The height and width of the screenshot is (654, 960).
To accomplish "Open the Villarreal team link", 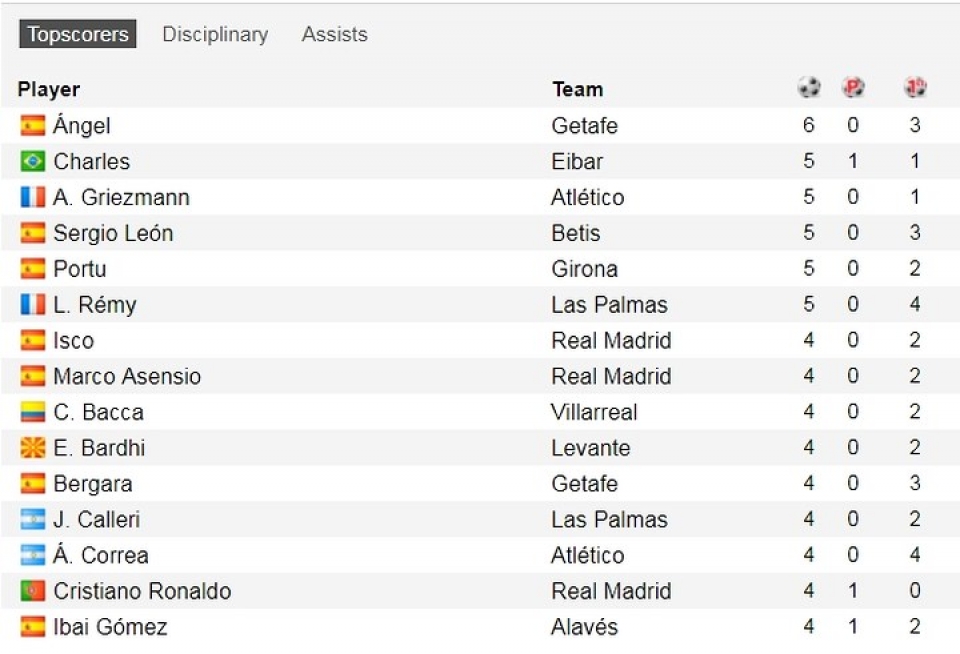I will 594,412.
